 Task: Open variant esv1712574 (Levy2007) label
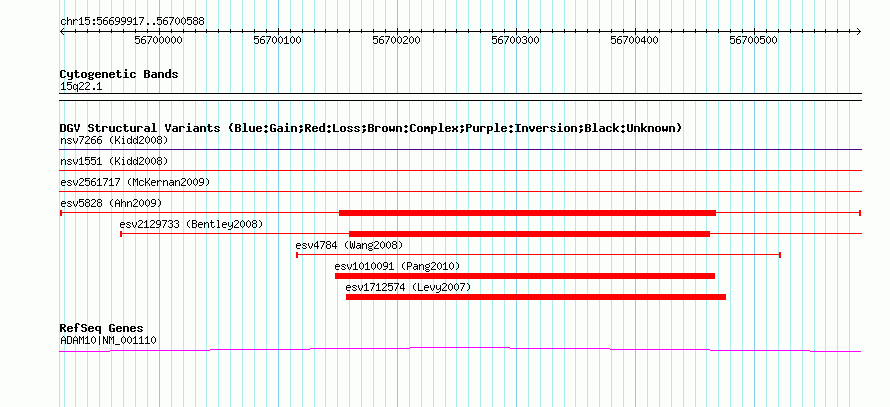coord(408,287)
